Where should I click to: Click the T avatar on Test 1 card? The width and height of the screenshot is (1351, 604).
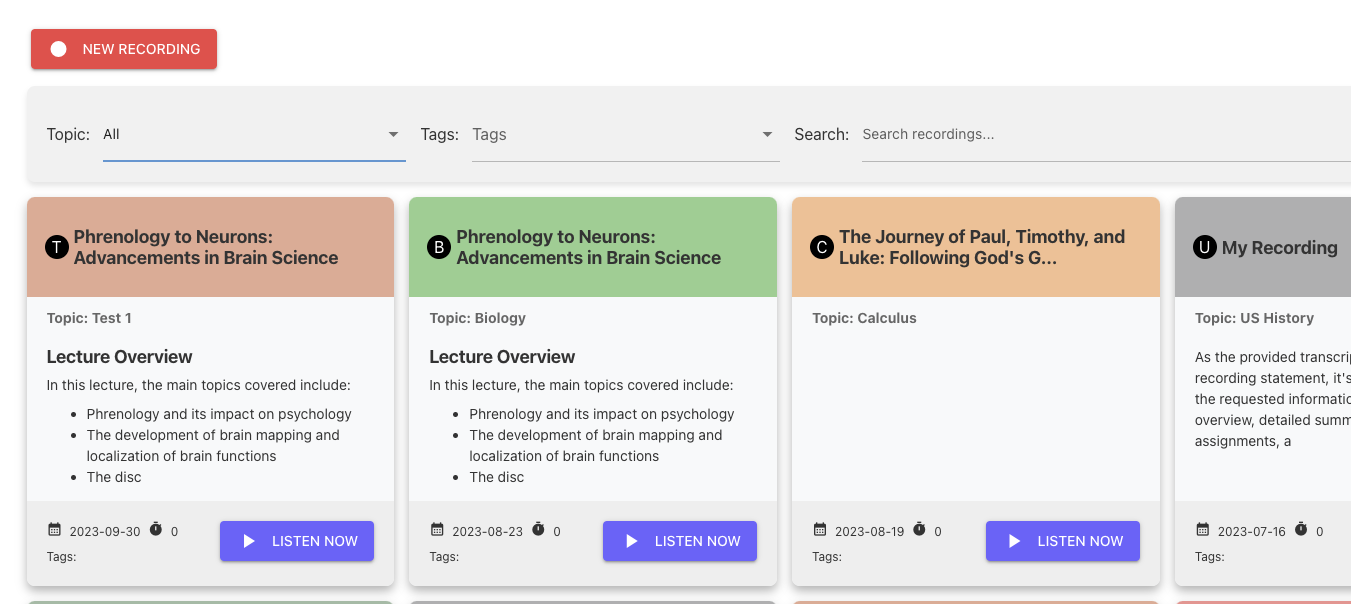56,247
